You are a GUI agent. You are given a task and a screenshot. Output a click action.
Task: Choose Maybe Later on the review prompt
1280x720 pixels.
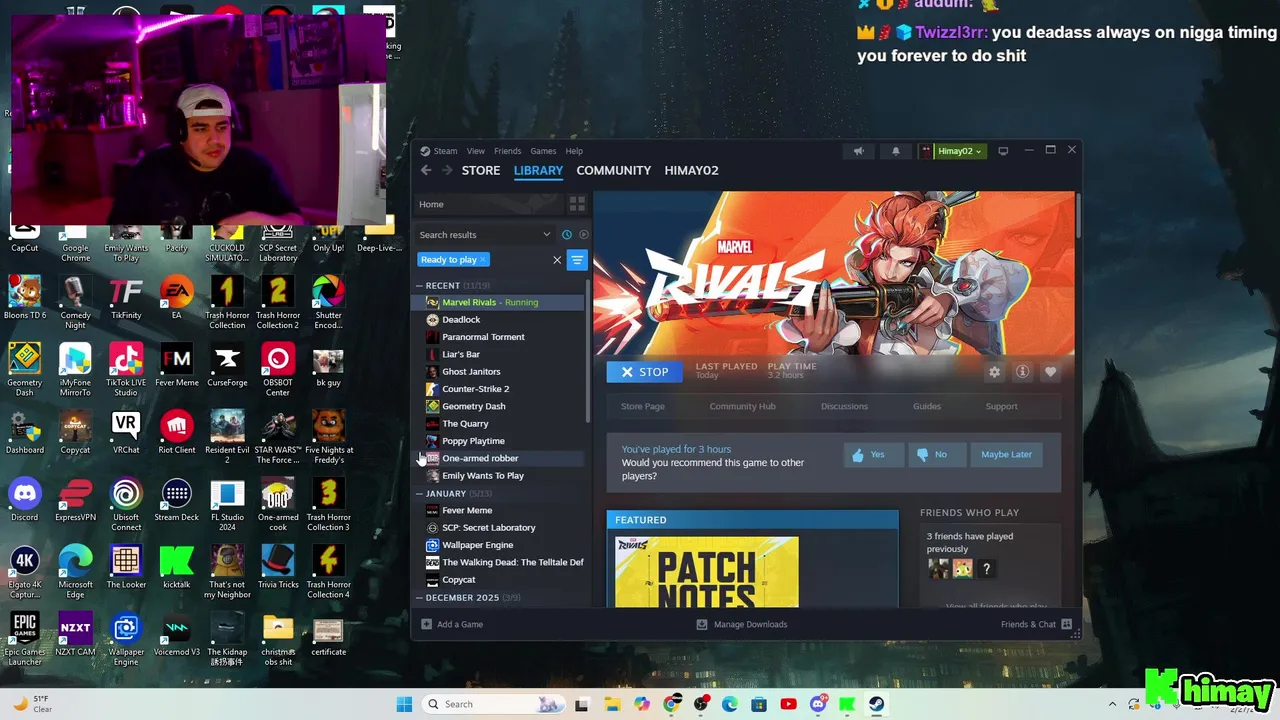pos(1006,454)
